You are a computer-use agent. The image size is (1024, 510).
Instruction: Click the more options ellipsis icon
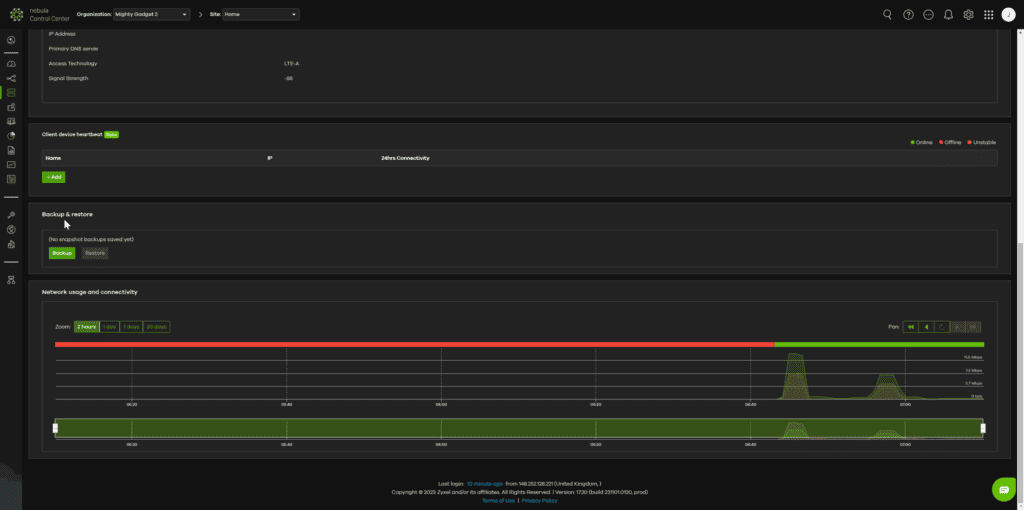(x=928, y=15)
